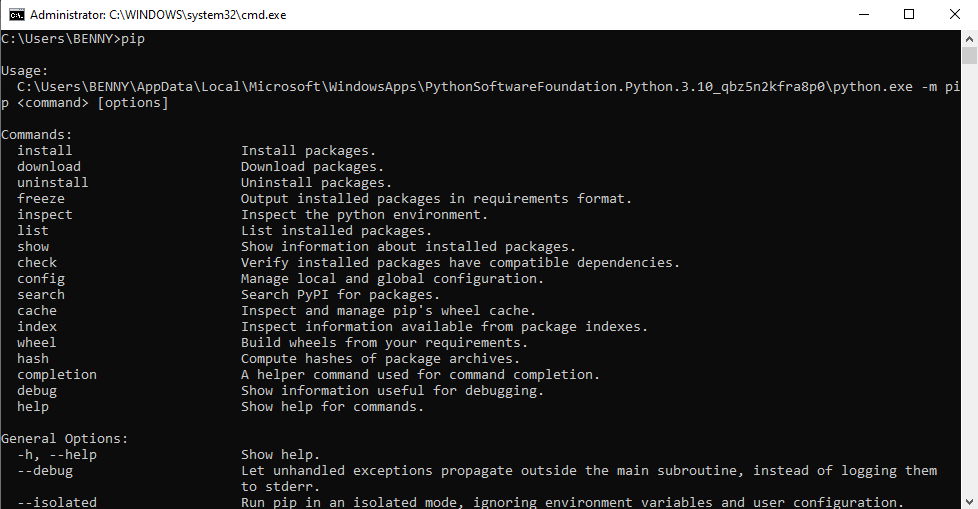
Task: Click the 'inspect' command name
Action: [x=44, y=215]
